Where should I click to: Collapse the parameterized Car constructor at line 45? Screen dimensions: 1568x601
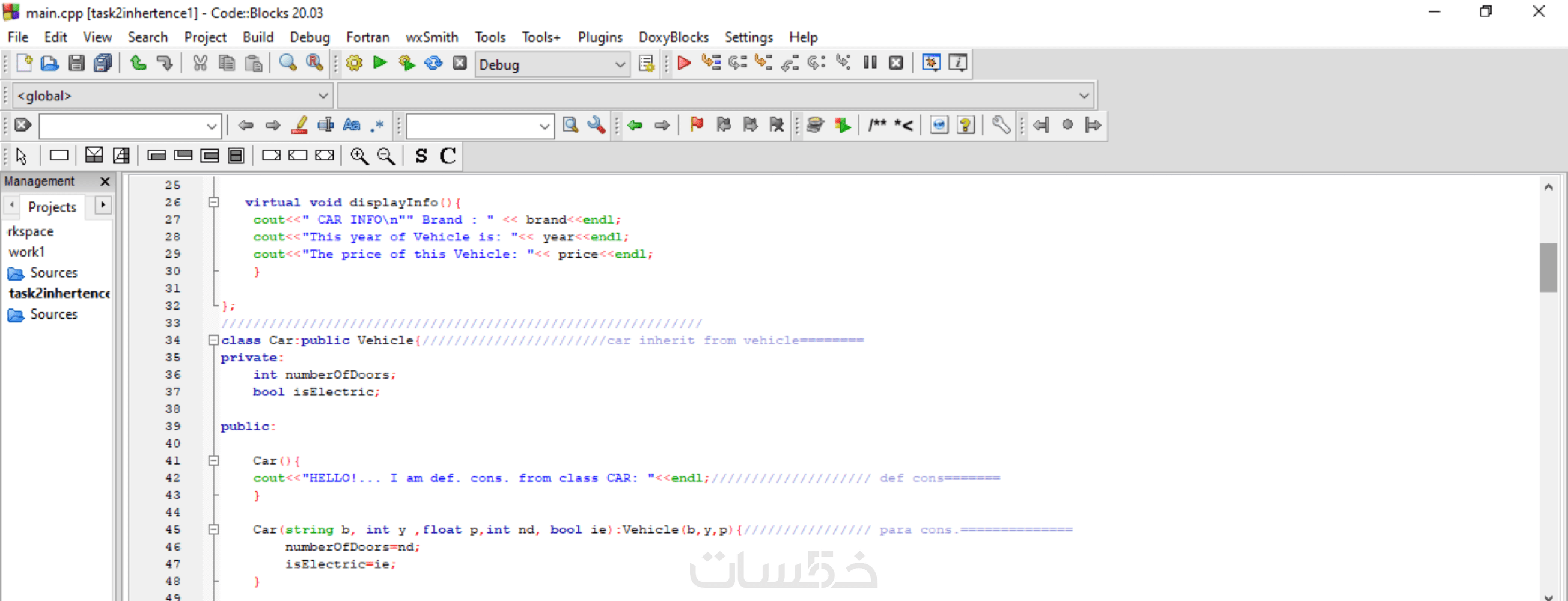[213, 529]
